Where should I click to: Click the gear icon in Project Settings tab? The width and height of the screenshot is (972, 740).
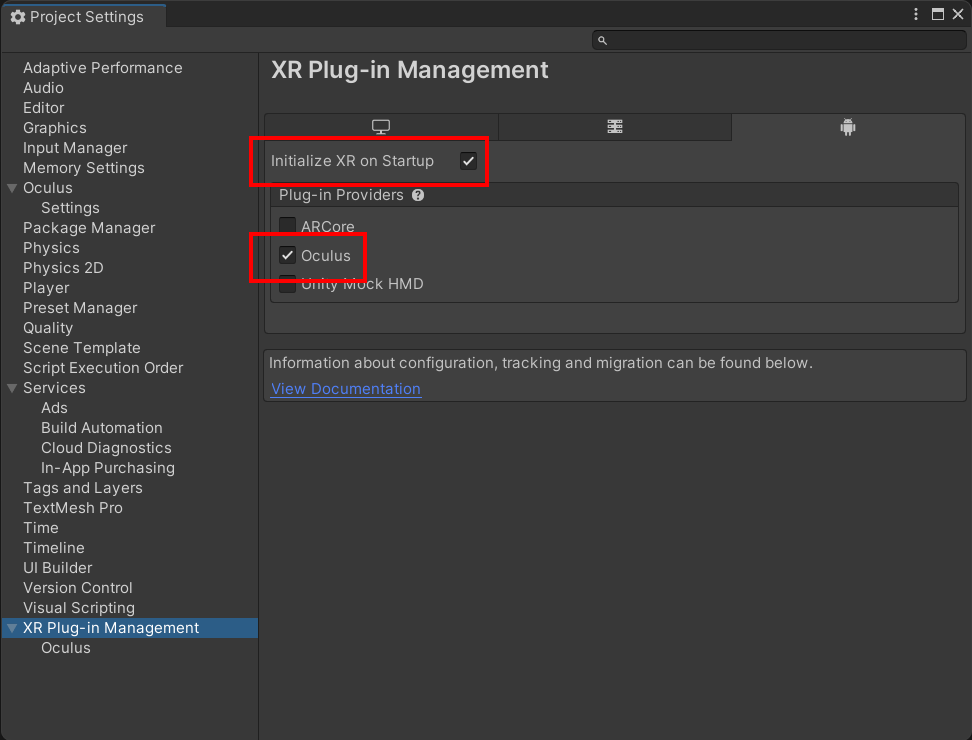pos(17,17)
